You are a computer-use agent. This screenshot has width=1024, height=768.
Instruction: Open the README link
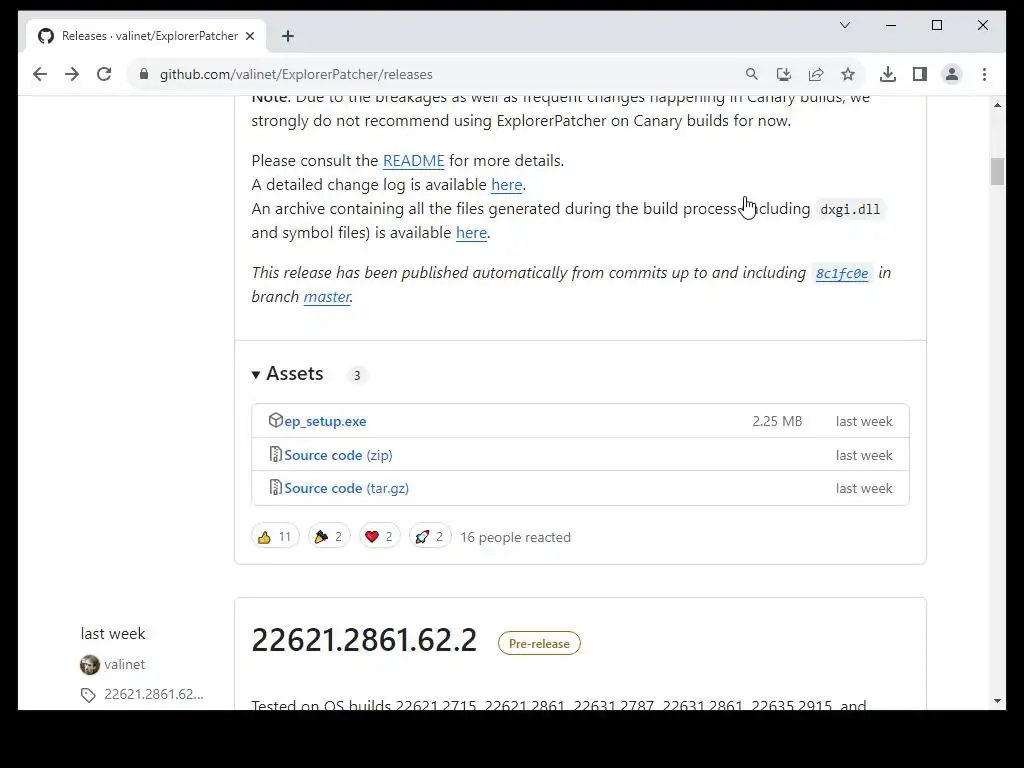(x=413, y=161)
